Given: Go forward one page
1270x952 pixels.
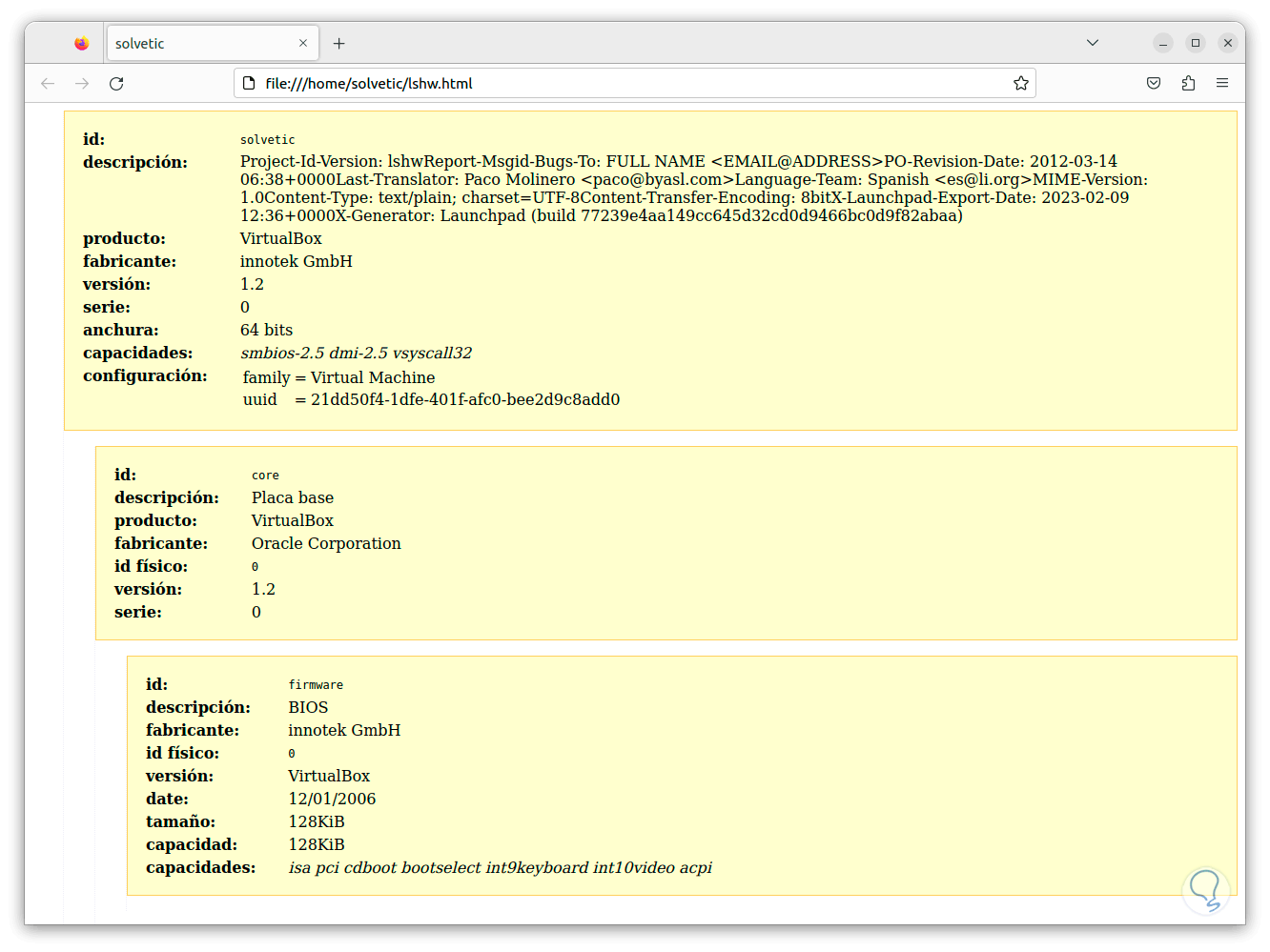Looking at the screenshot, I should pos(82,84).
